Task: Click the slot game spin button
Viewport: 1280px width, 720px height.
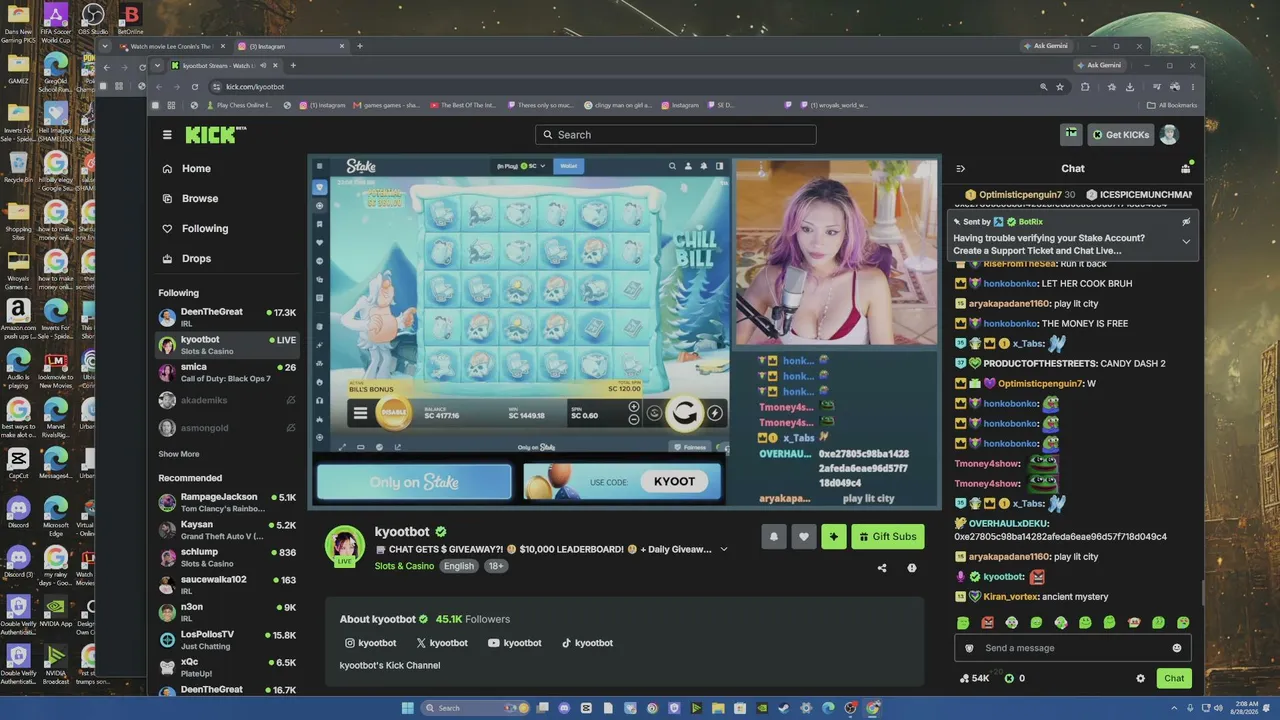Action: tap(685, 413)
